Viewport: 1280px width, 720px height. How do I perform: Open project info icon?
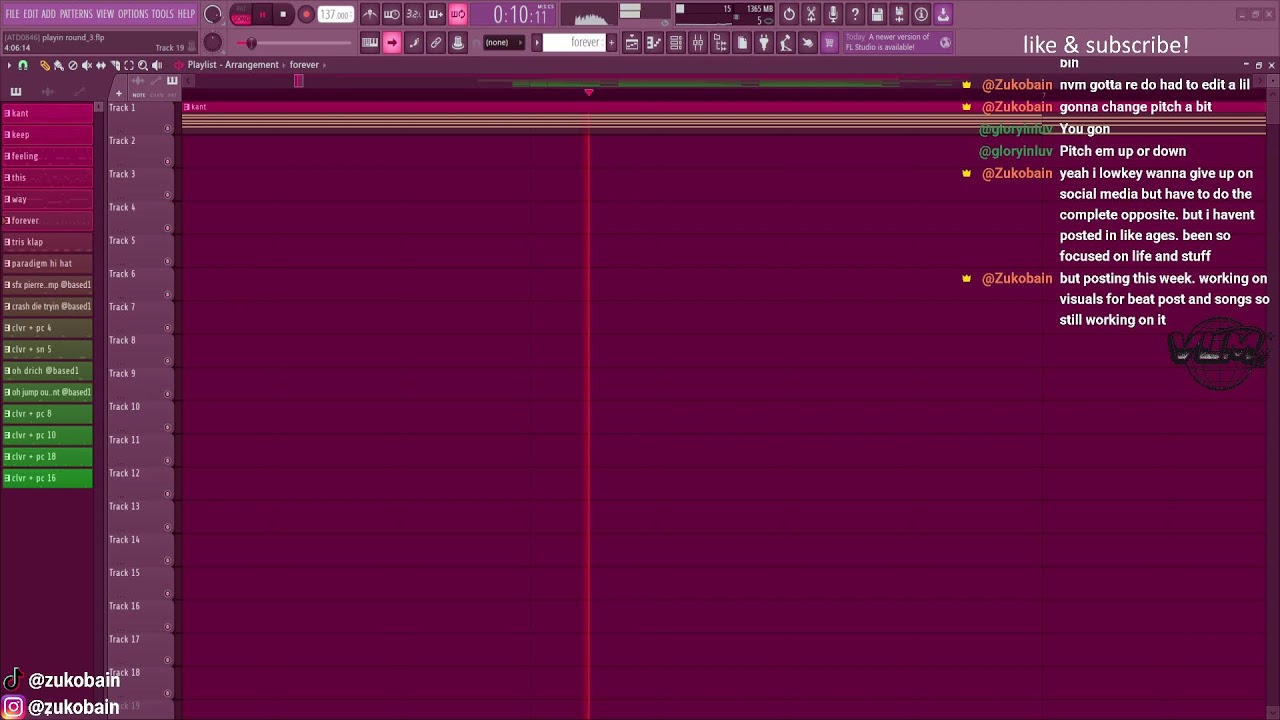point(921,14)
